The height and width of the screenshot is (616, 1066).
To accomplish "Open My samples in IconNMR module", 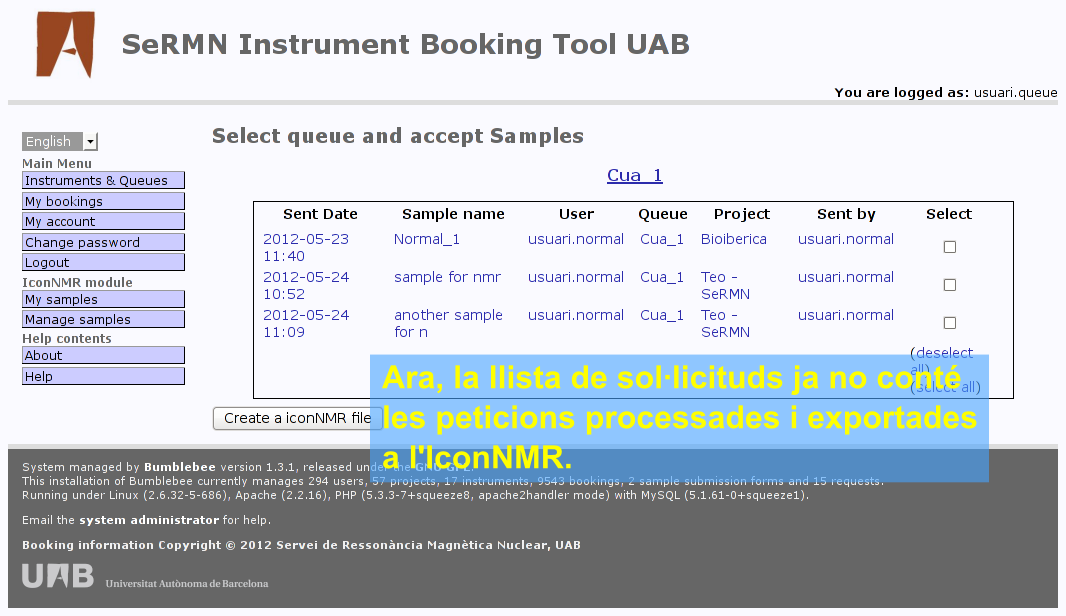I will coord(103,299).
